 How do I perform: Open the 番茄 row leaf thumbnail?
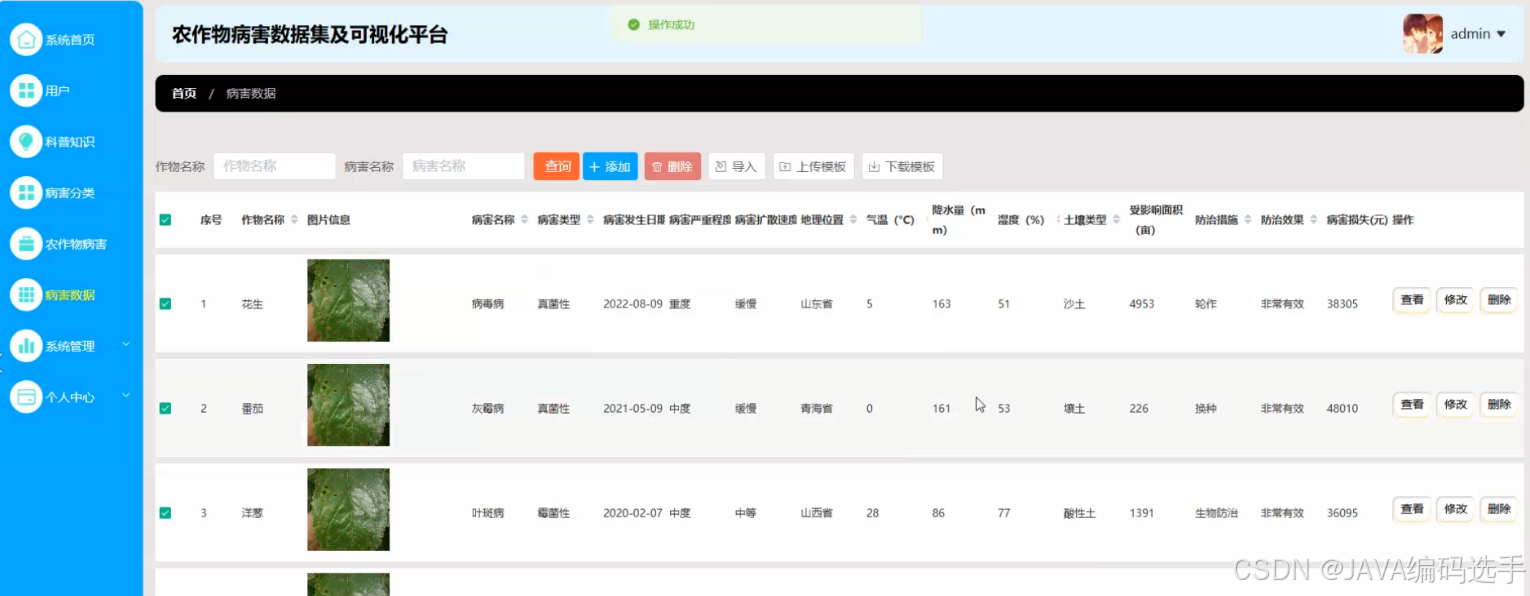tap(348, 405)
